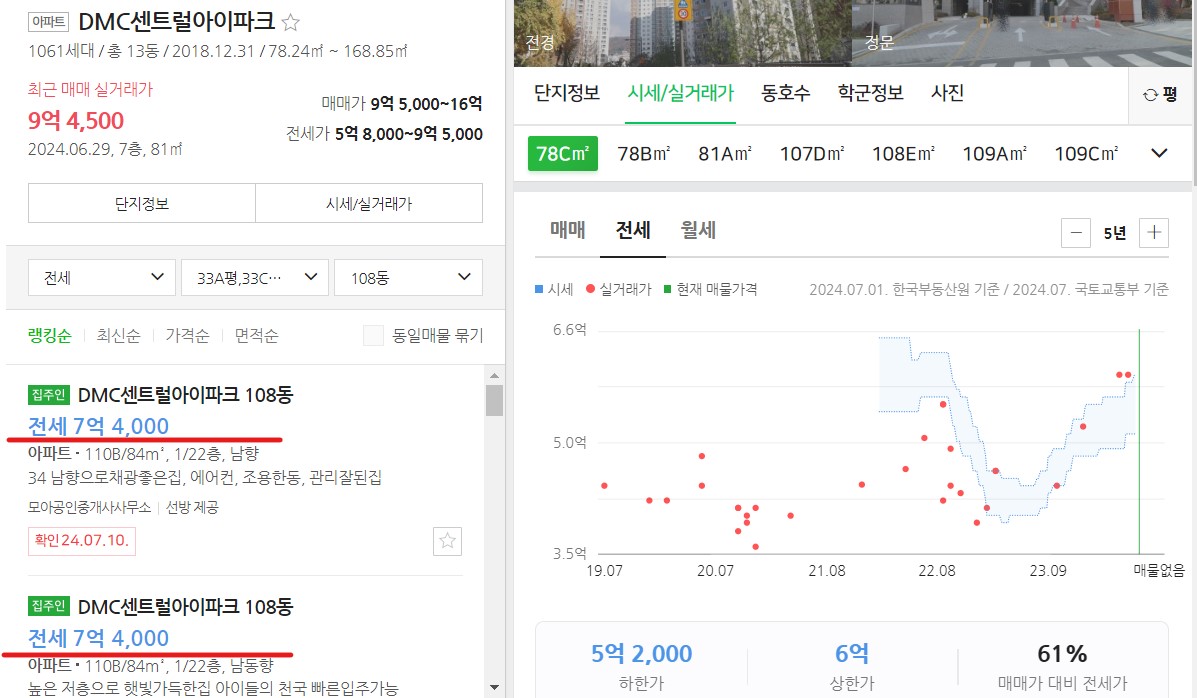Click the listing panel scrollbar thumb
Viewport: 1197px width, 698px height.
494,400
